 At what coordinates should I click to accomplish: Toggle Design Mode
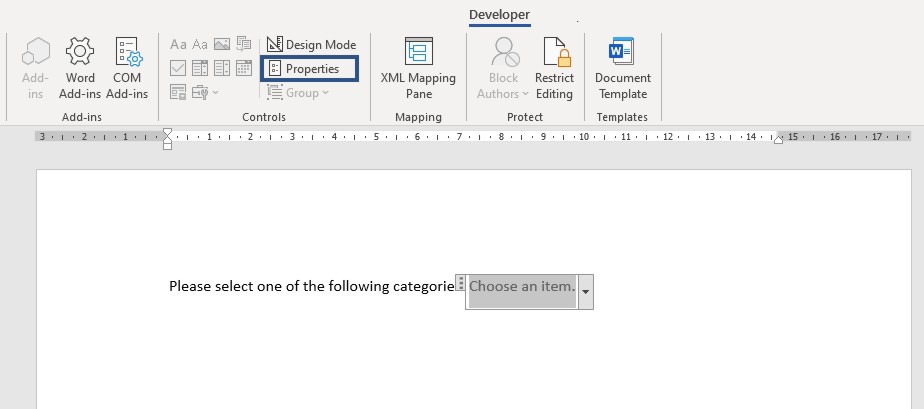tap(311, 45)
